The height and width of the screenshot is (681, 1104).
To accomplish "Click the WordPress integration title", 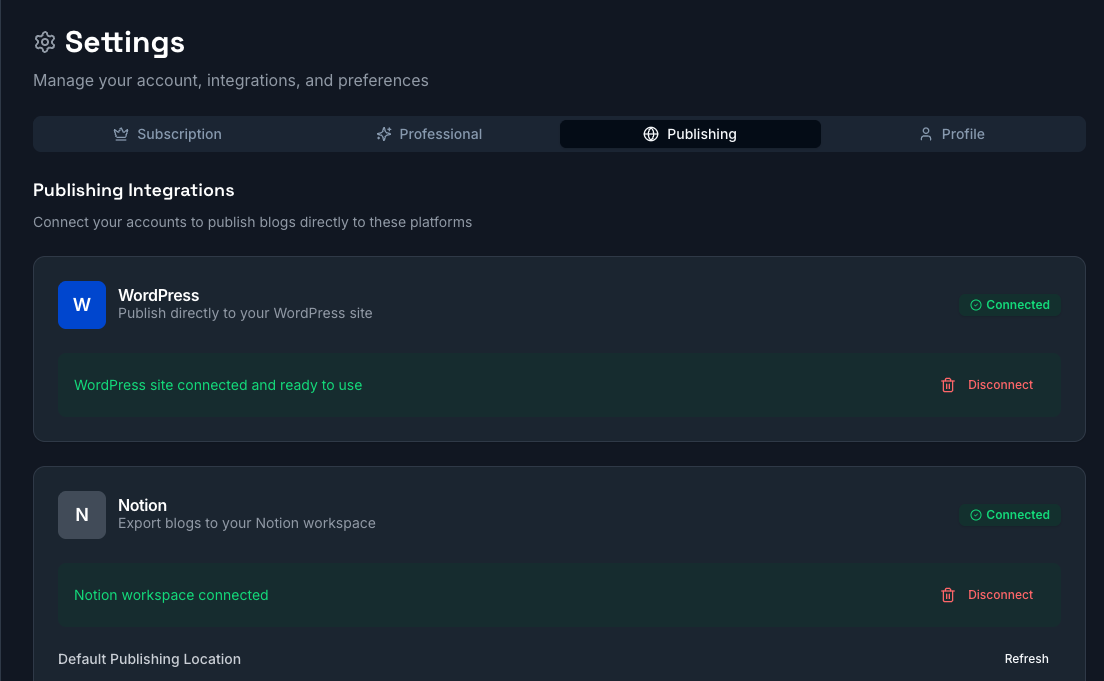I will (159, 295).
